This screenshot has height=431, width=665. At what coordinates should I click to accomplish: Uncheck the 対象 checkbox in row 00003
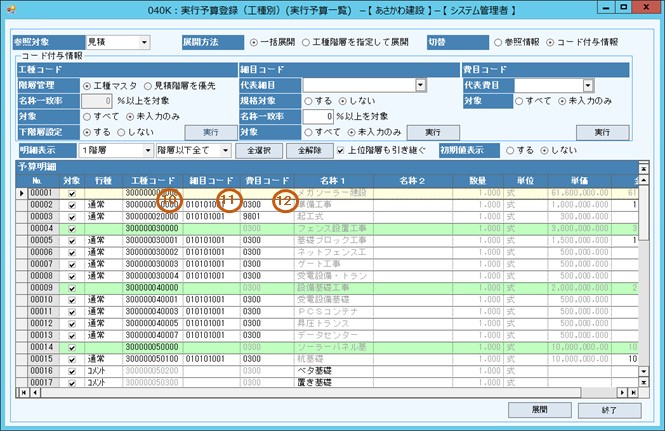coord(71,217)
